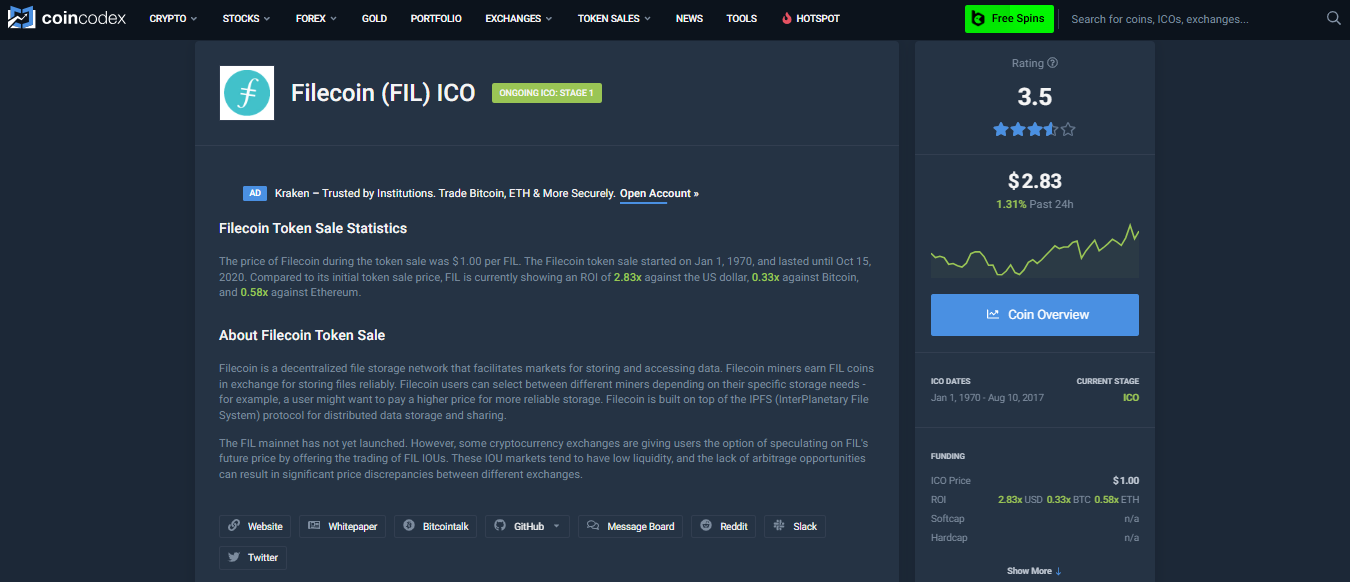Expand the Crypto menu dropdown

173,18
